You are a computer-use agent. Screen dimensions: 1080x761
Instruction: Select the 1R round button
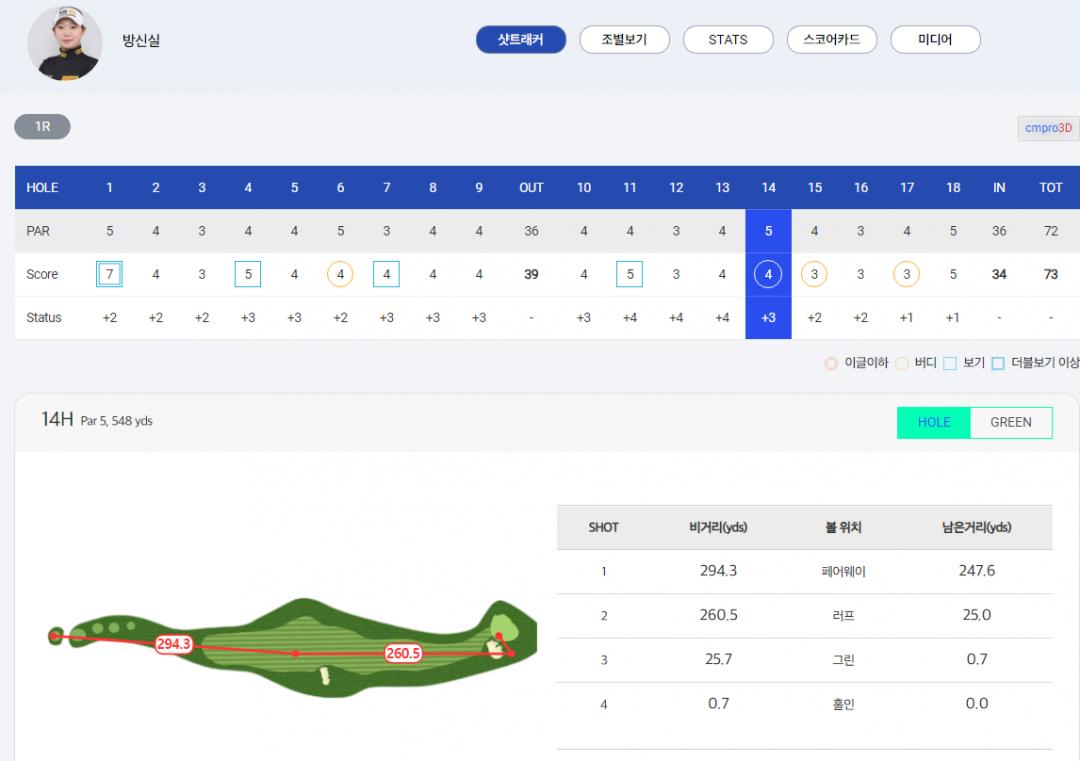42,127
